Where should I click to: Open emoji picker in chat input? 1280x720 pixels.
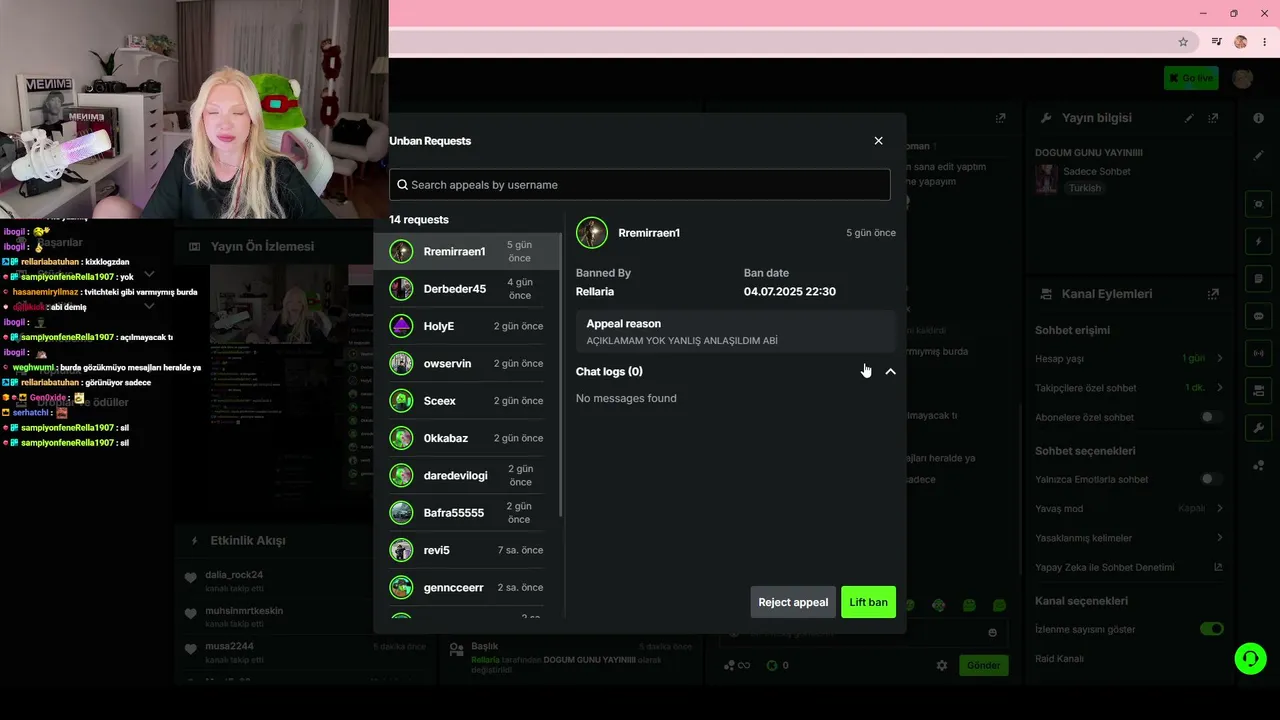coord(992,632)
